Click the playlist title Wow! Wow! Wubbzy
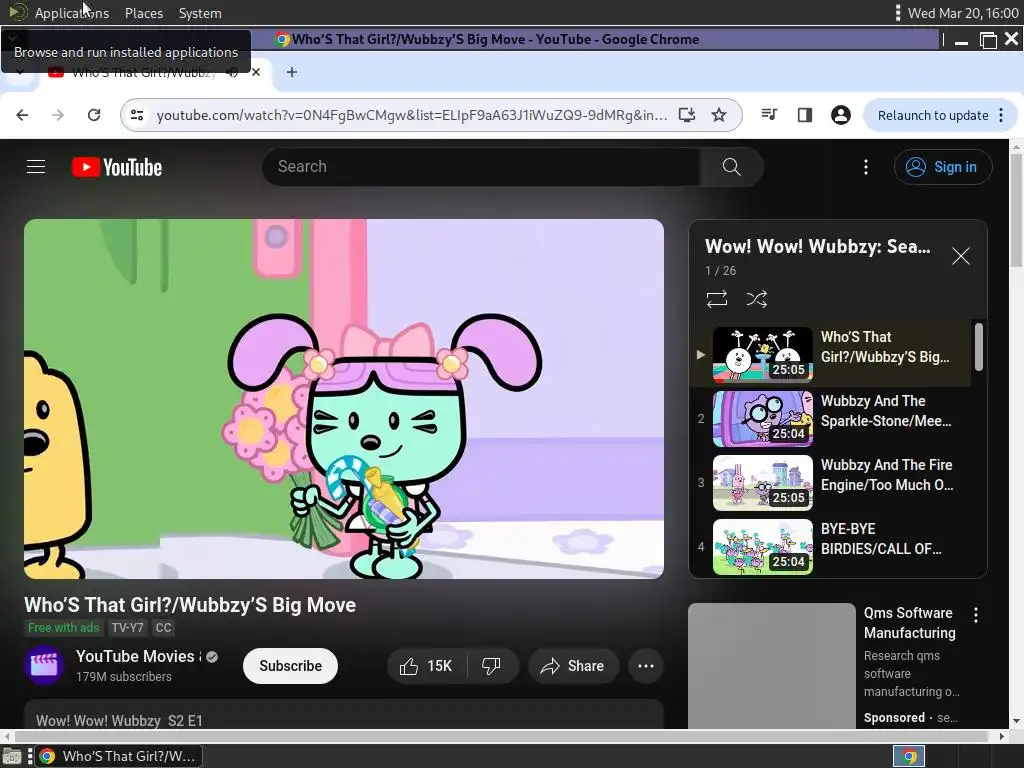 coord(818,246)
